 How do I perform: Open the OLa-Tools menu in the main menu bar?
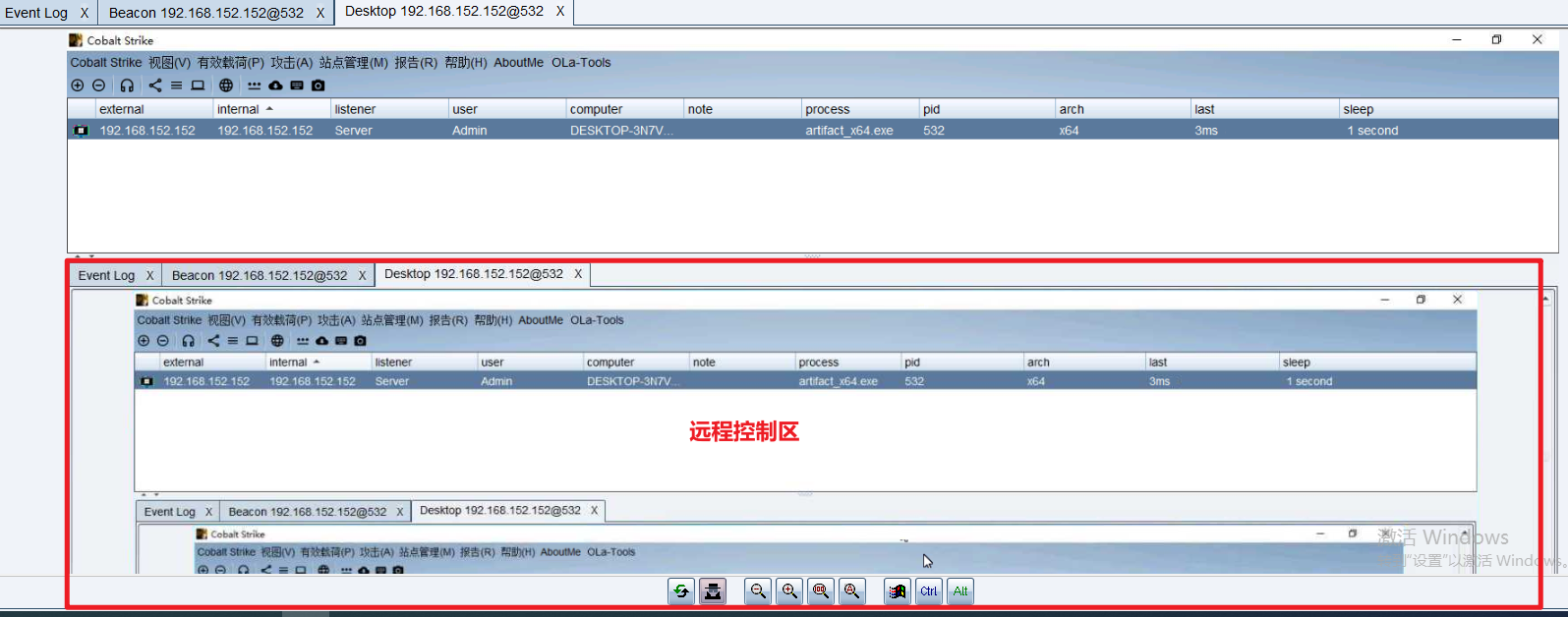pyautogui.click(x=581, y=62)
